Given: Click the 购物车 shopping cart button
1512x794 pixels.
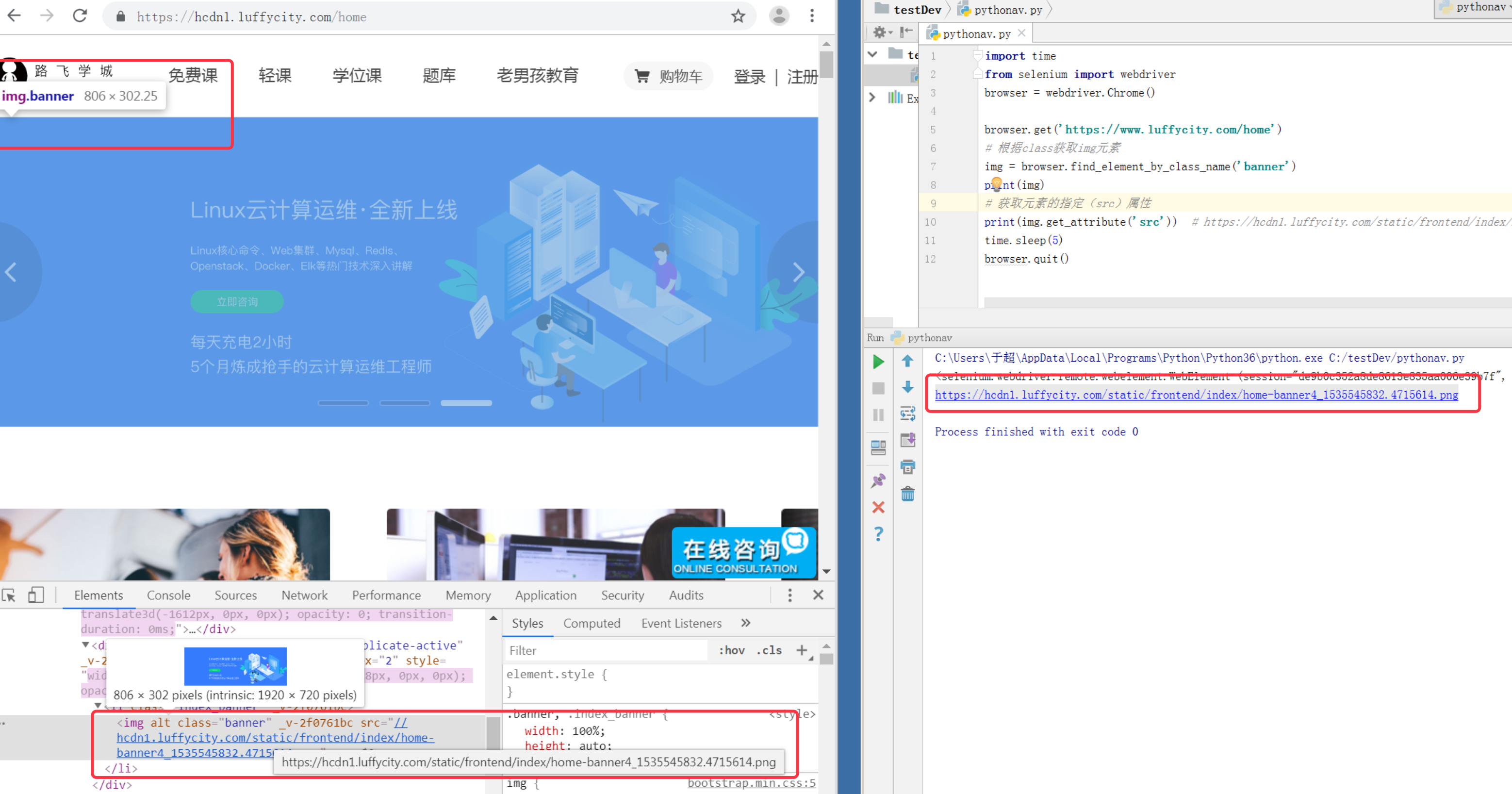Looking at the screenshot, I should [x=669, y=76].
